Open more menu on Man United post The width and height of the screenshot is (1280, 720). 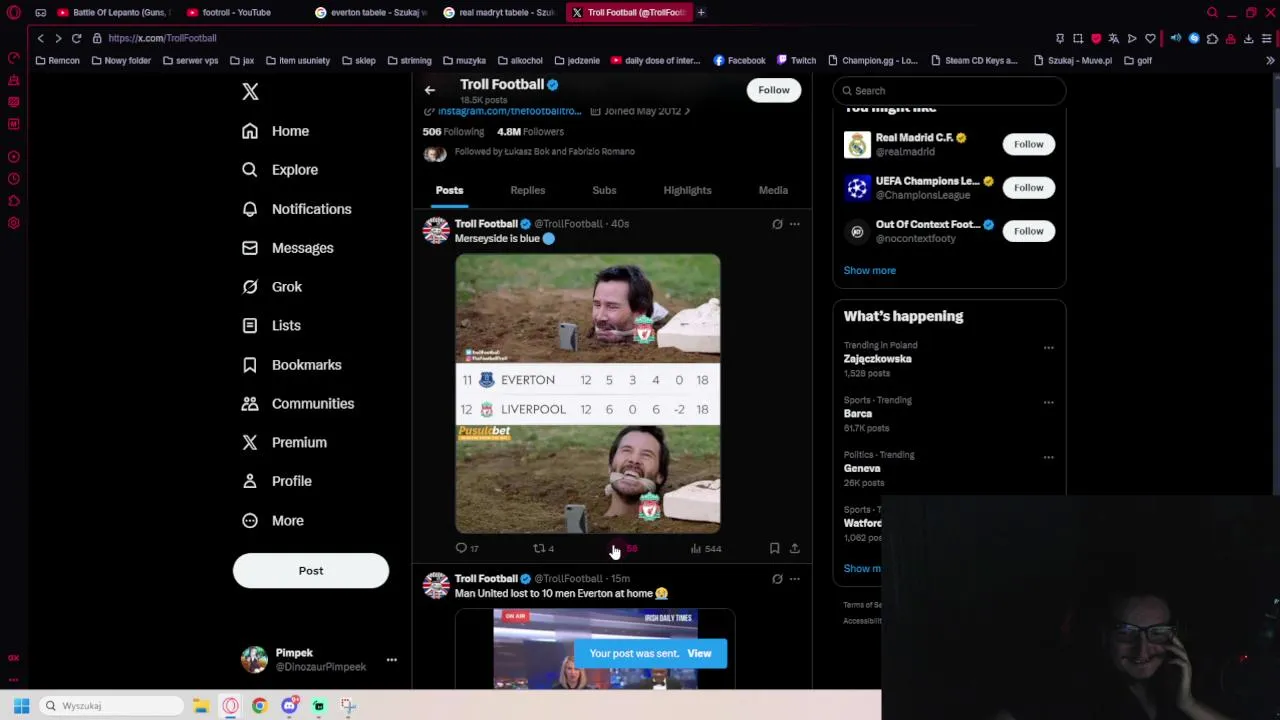point(795,579)
